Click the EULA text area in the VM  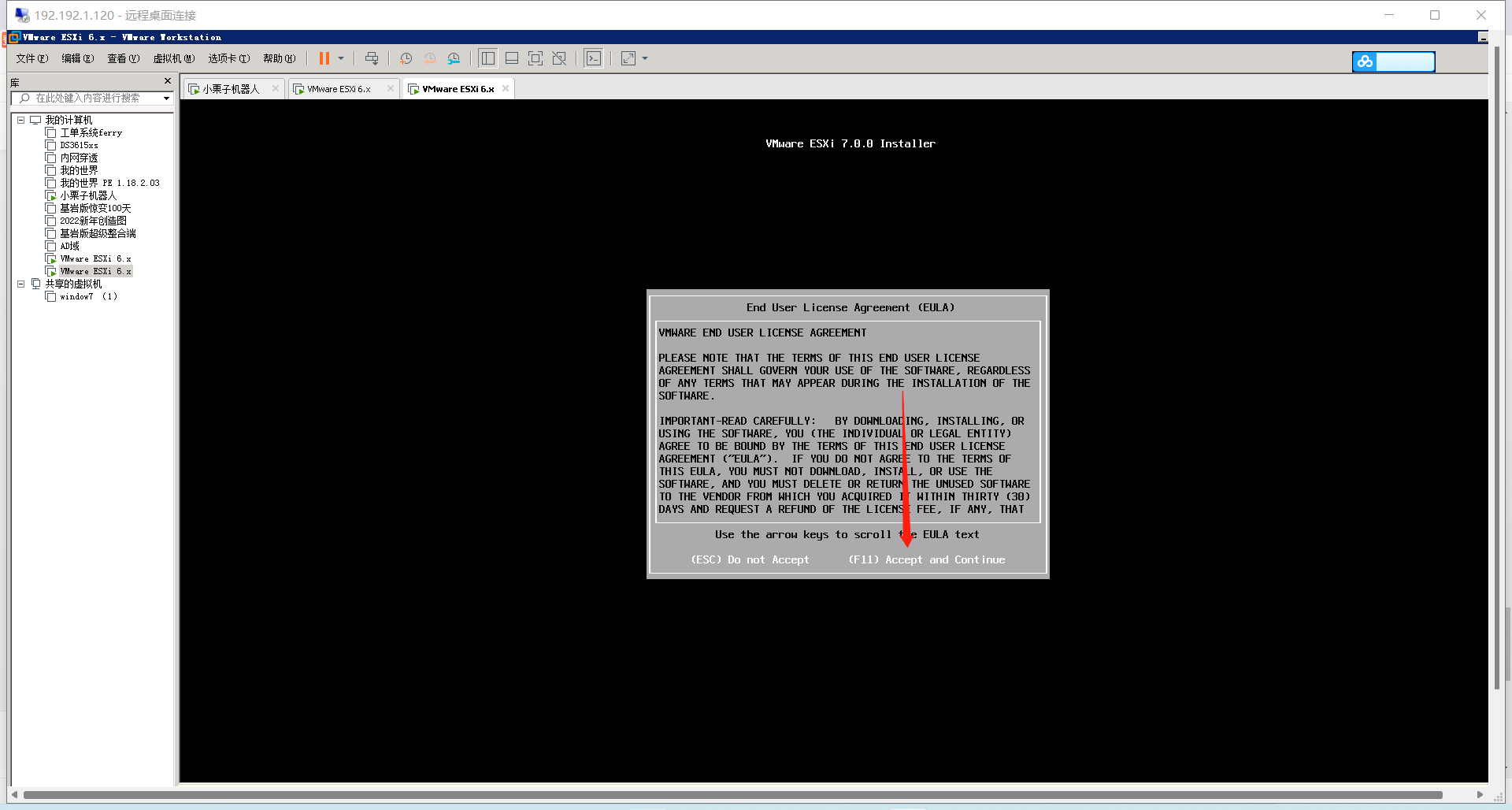pos(847,422)
